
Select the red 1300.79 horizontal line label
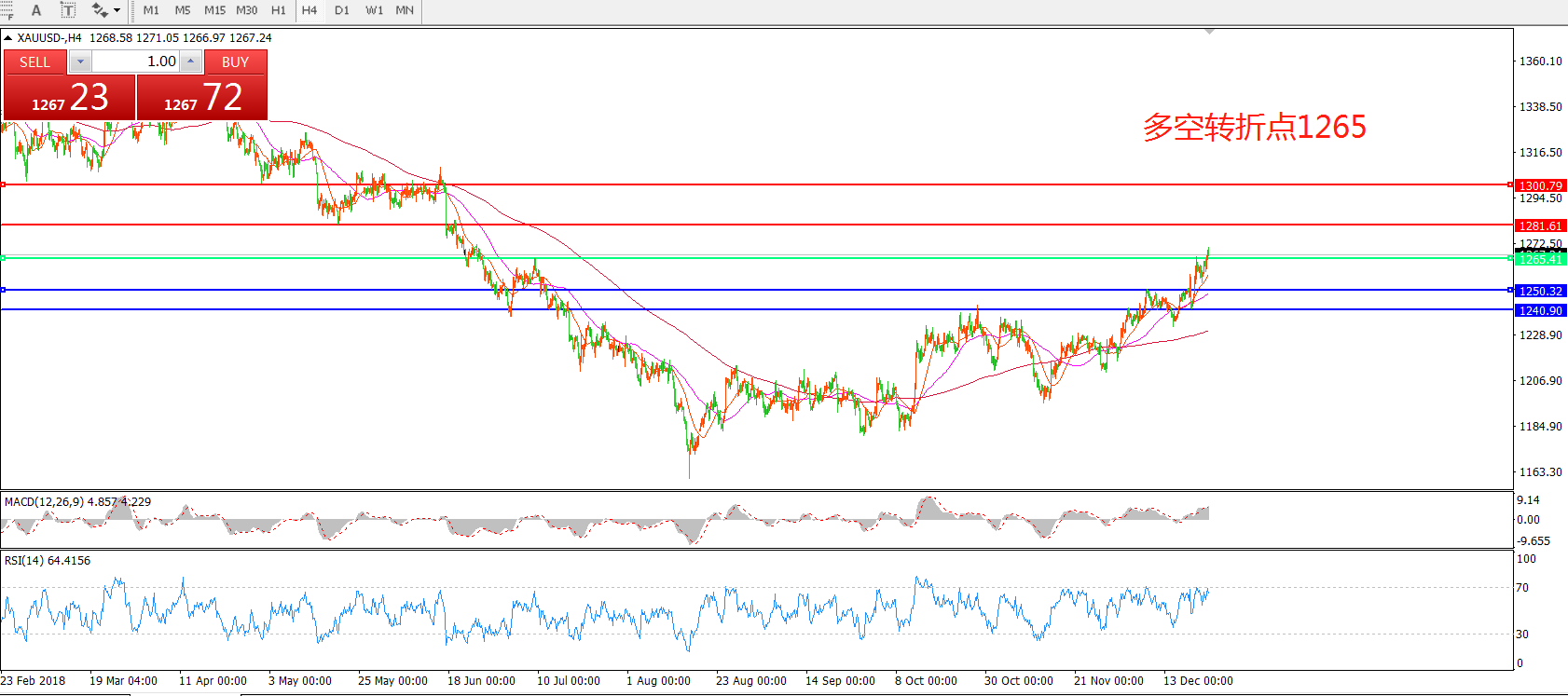[1540, 185]
